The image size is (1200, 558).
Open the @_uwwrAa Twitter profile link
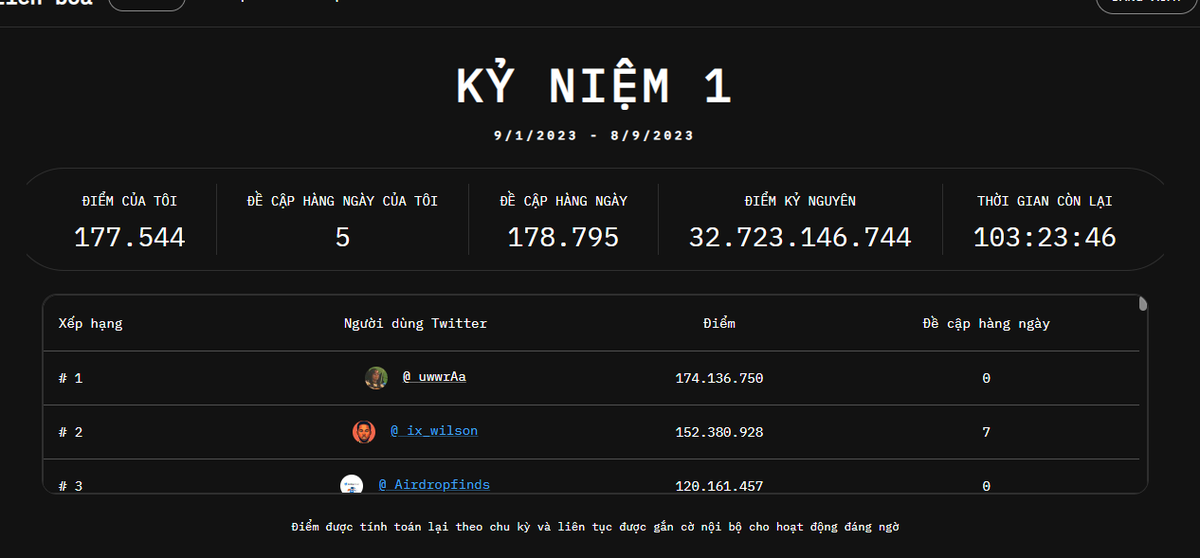434,377
